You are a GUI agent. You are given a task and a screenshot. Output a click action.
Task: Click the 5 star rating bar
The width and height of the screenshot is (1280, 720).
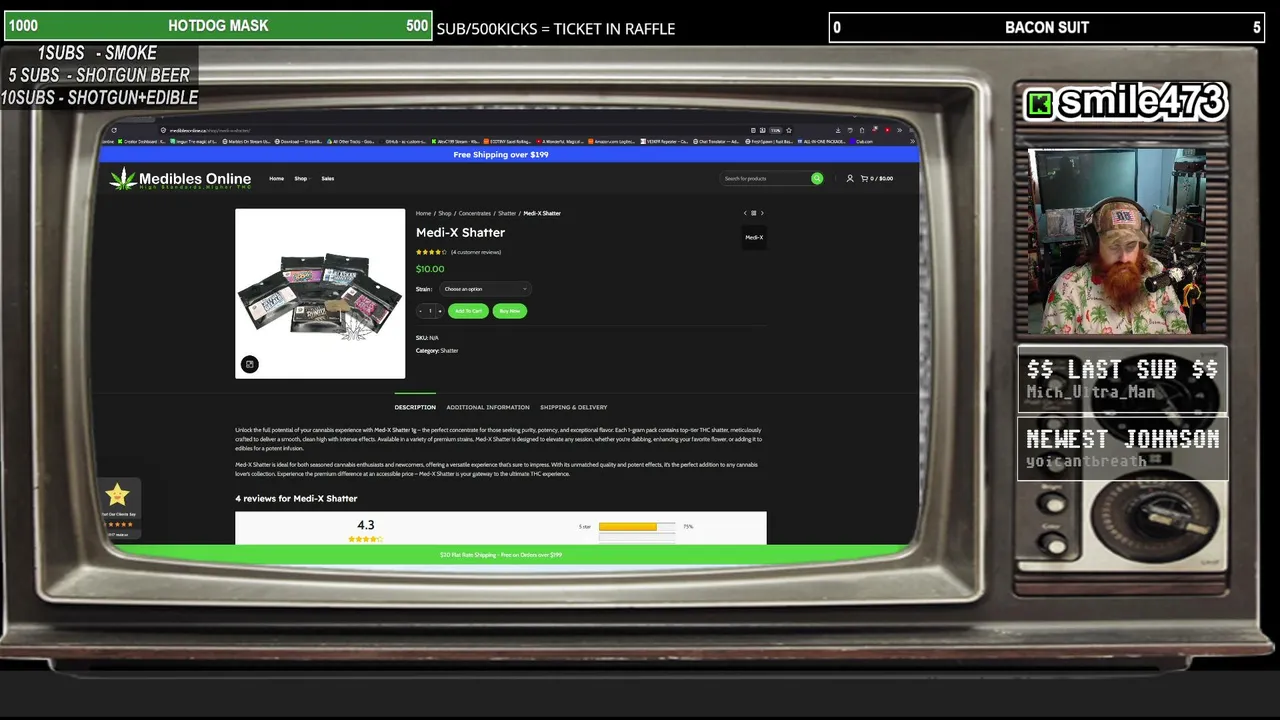tap(637, 527)
